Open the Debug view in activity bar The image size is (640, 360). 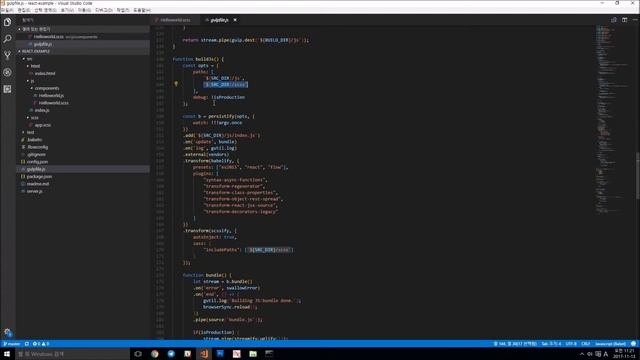click(x=7, y=72)
